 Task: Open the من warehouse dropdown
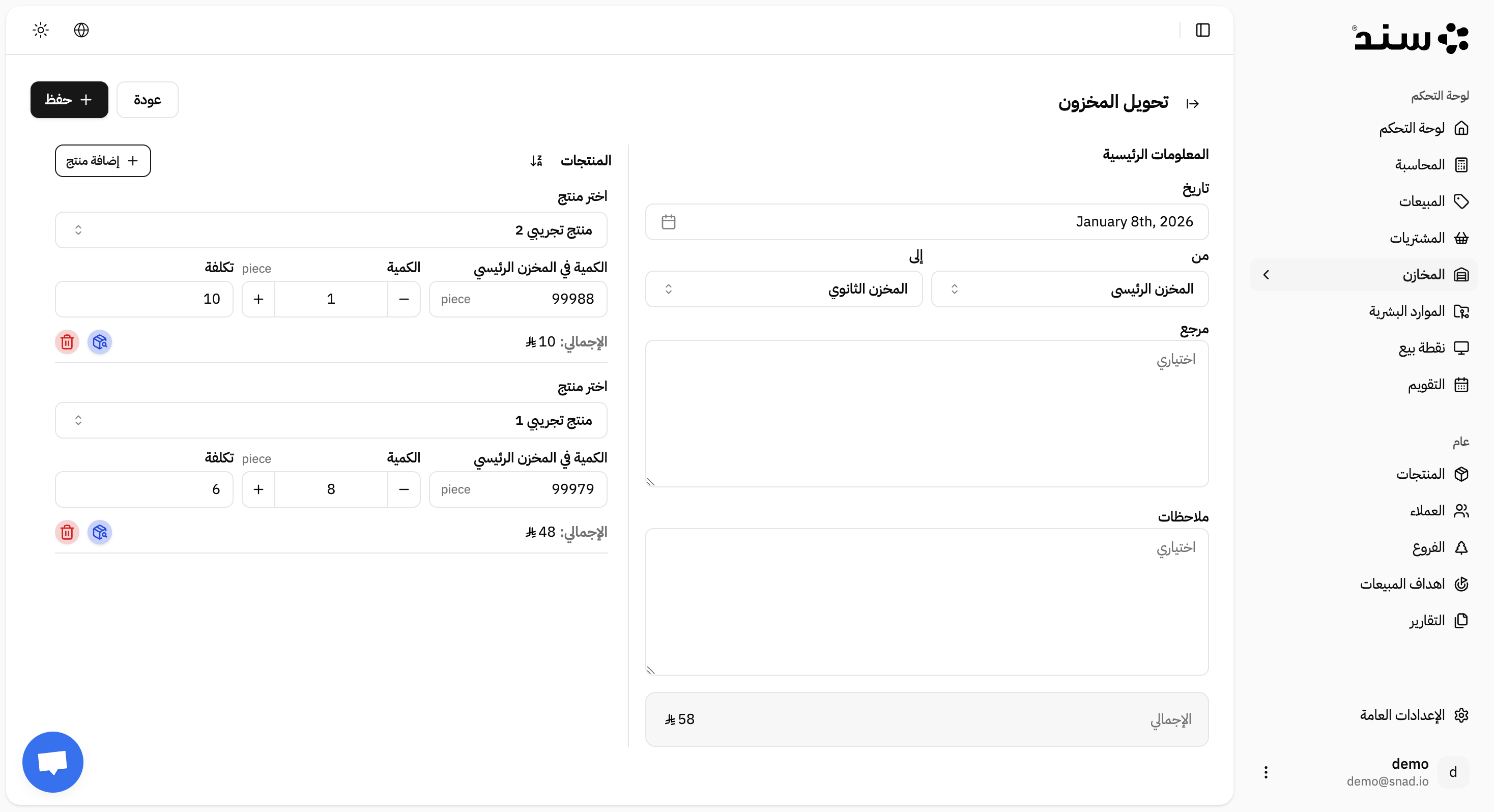[x=1070, y=289]
